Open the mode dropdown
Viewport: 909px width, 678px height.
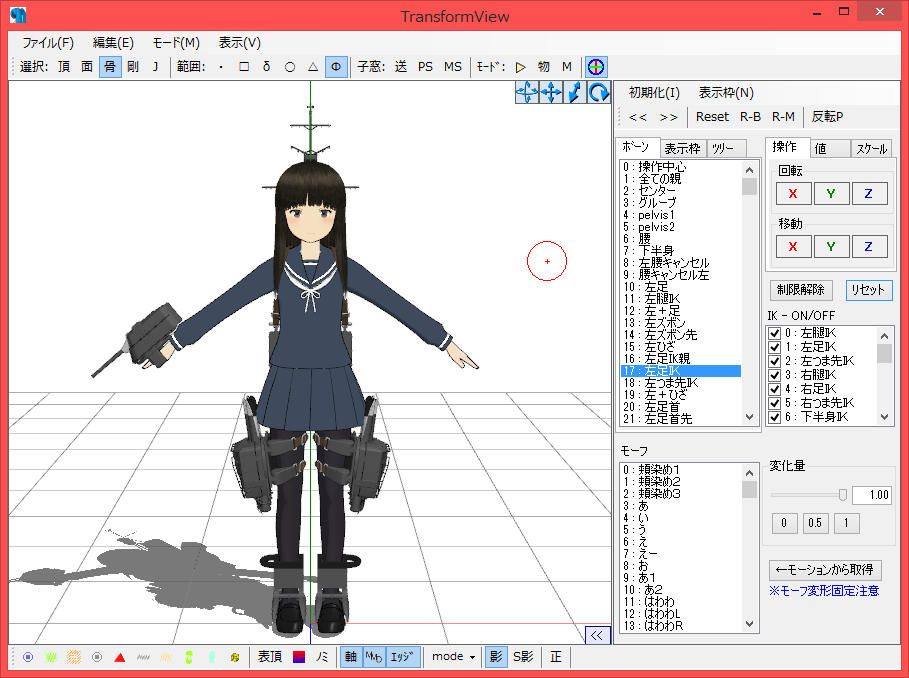coord(453,657)
